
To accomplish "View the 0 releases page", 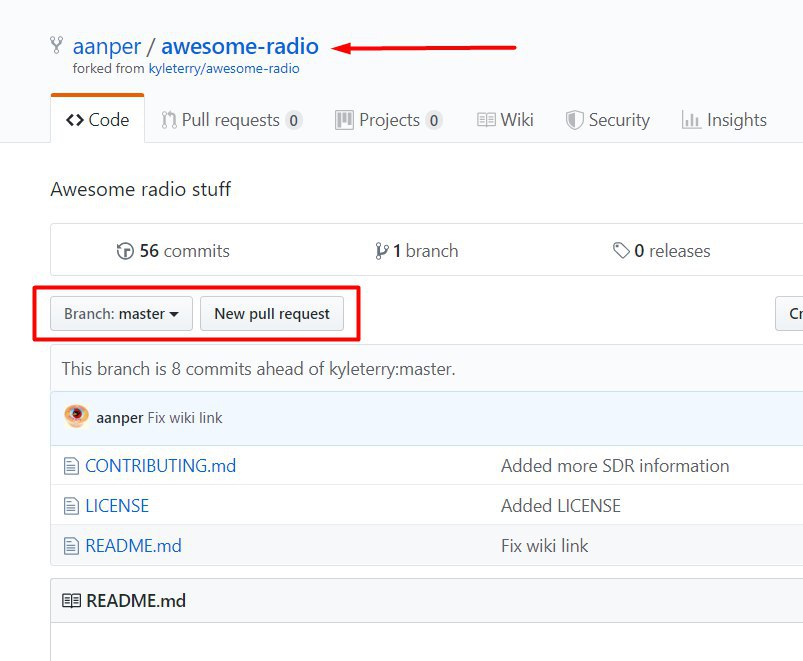I will 662,251.
